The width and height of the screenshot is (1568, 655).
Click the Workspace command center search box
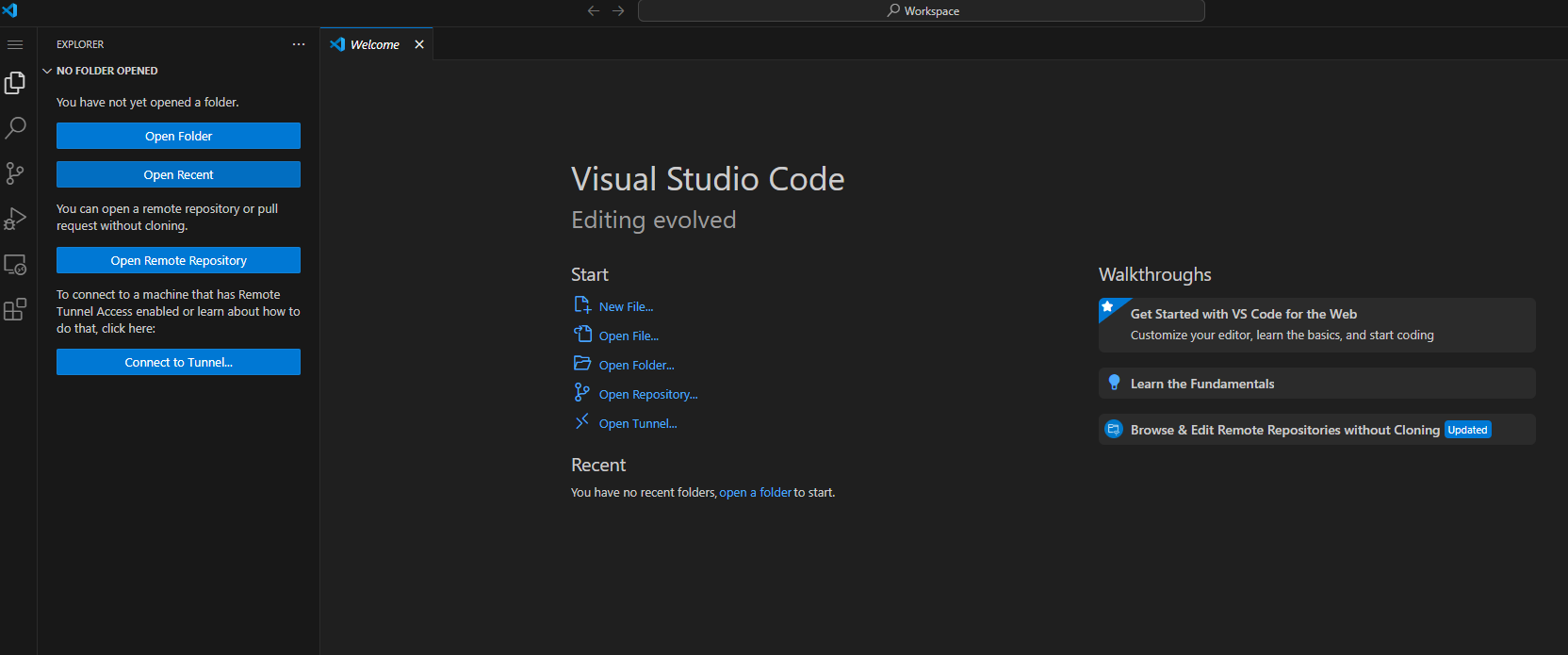tap(922, 10)
